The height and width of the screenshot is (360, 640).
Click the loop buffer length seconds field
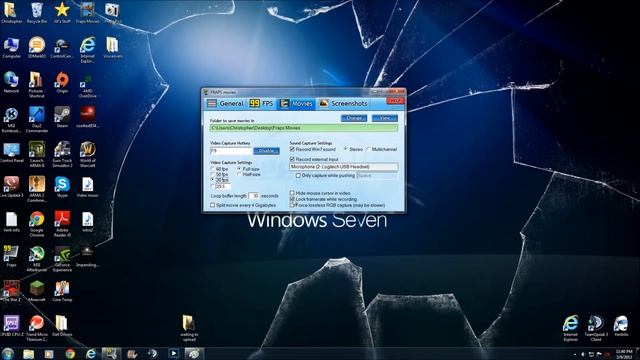(254, 196)
